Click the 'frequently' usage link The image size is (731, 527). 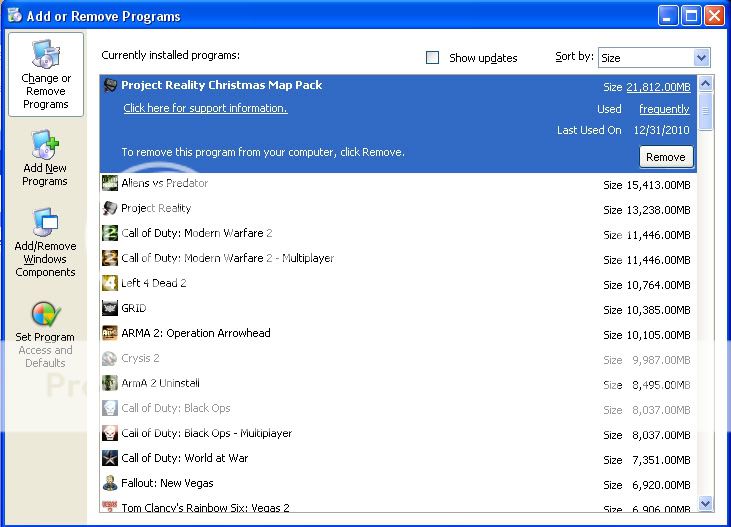(664, 109)
